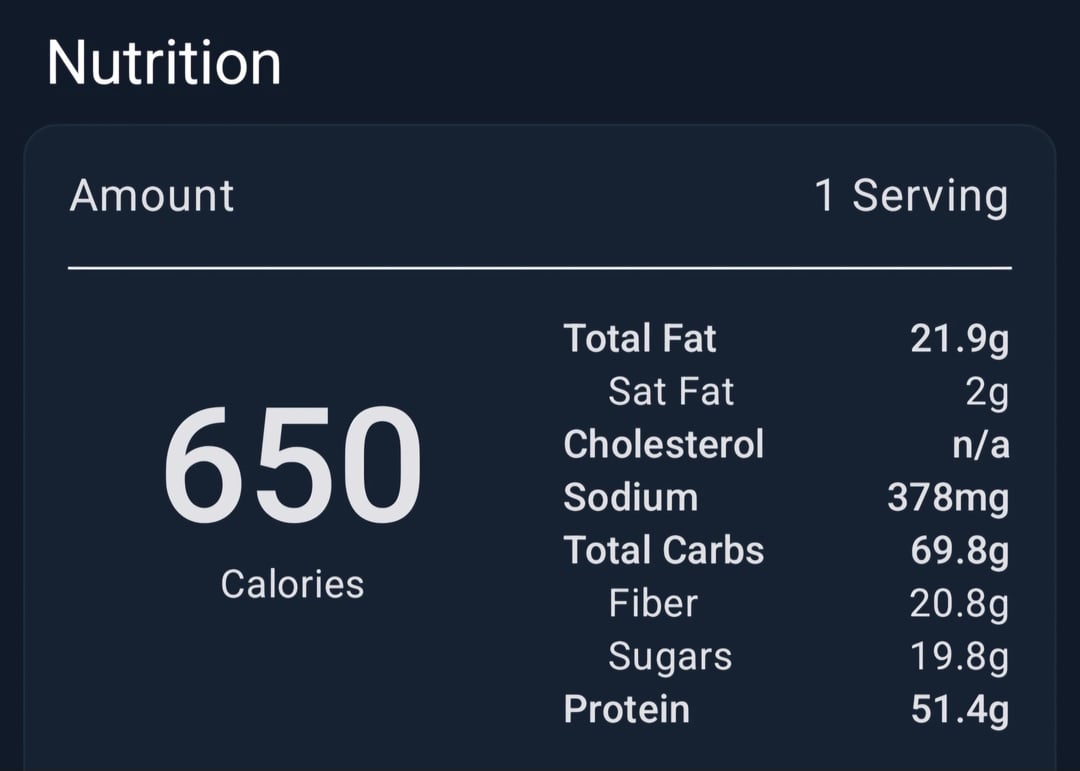1080x771 pixels.
Task: Click the 51.4g protein value
Action: (x=959, y=709)
